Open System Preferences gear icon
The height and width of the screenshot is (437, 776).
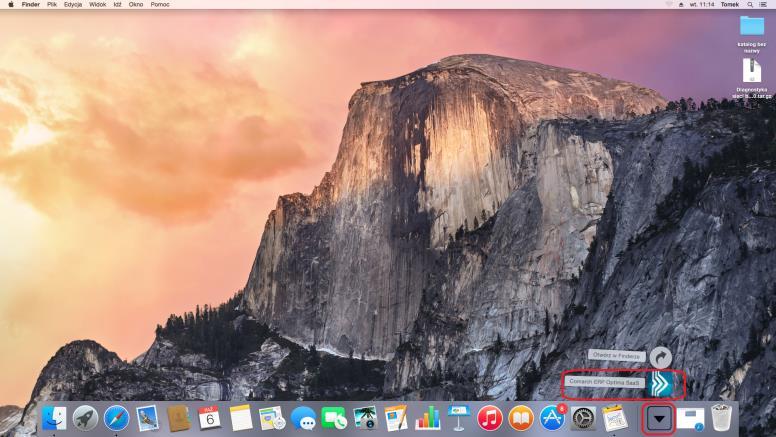(x=583, y=418)
